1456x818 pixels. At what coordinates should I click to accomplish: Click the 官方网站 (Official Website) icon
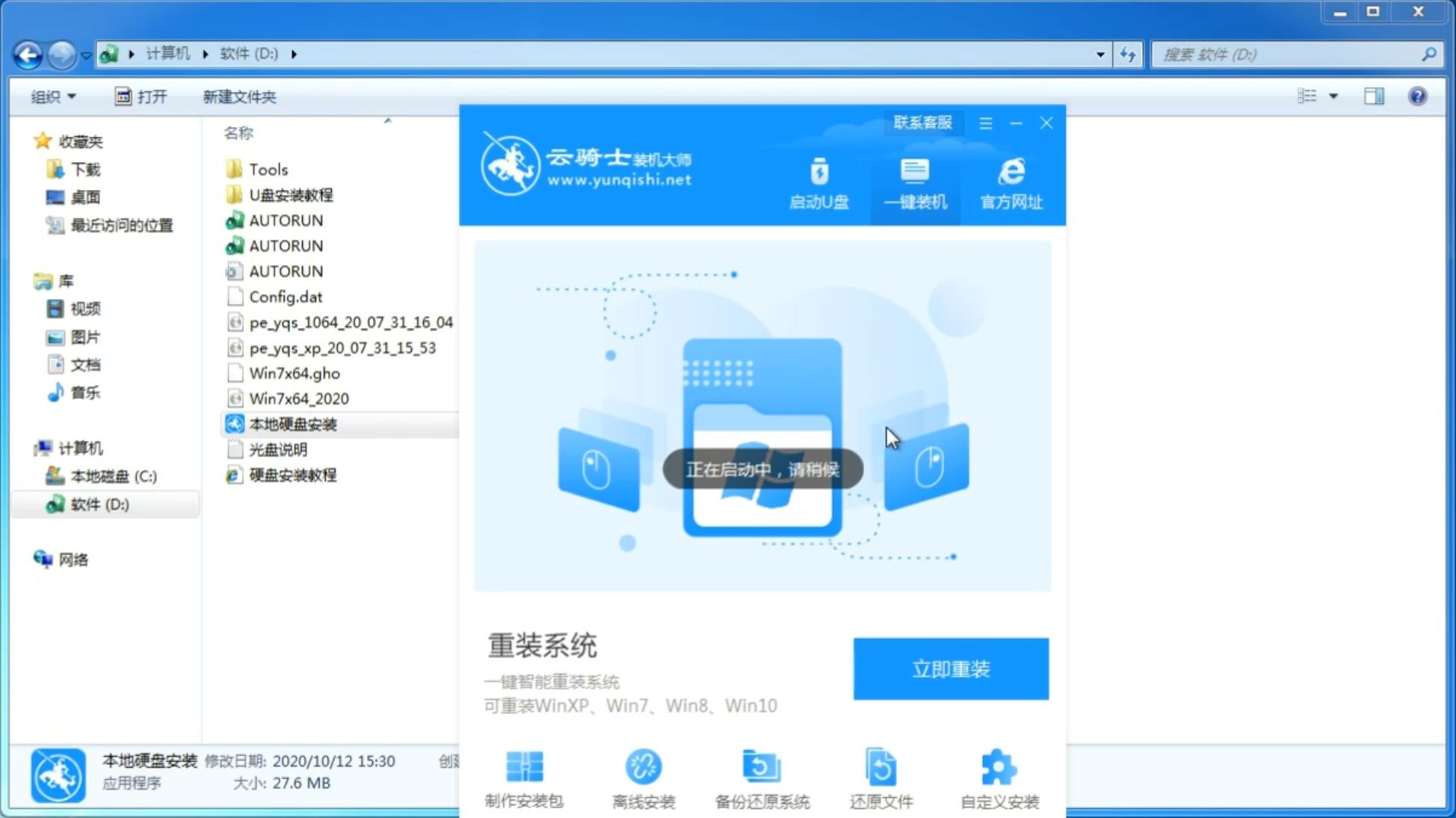pos(1009,183)
